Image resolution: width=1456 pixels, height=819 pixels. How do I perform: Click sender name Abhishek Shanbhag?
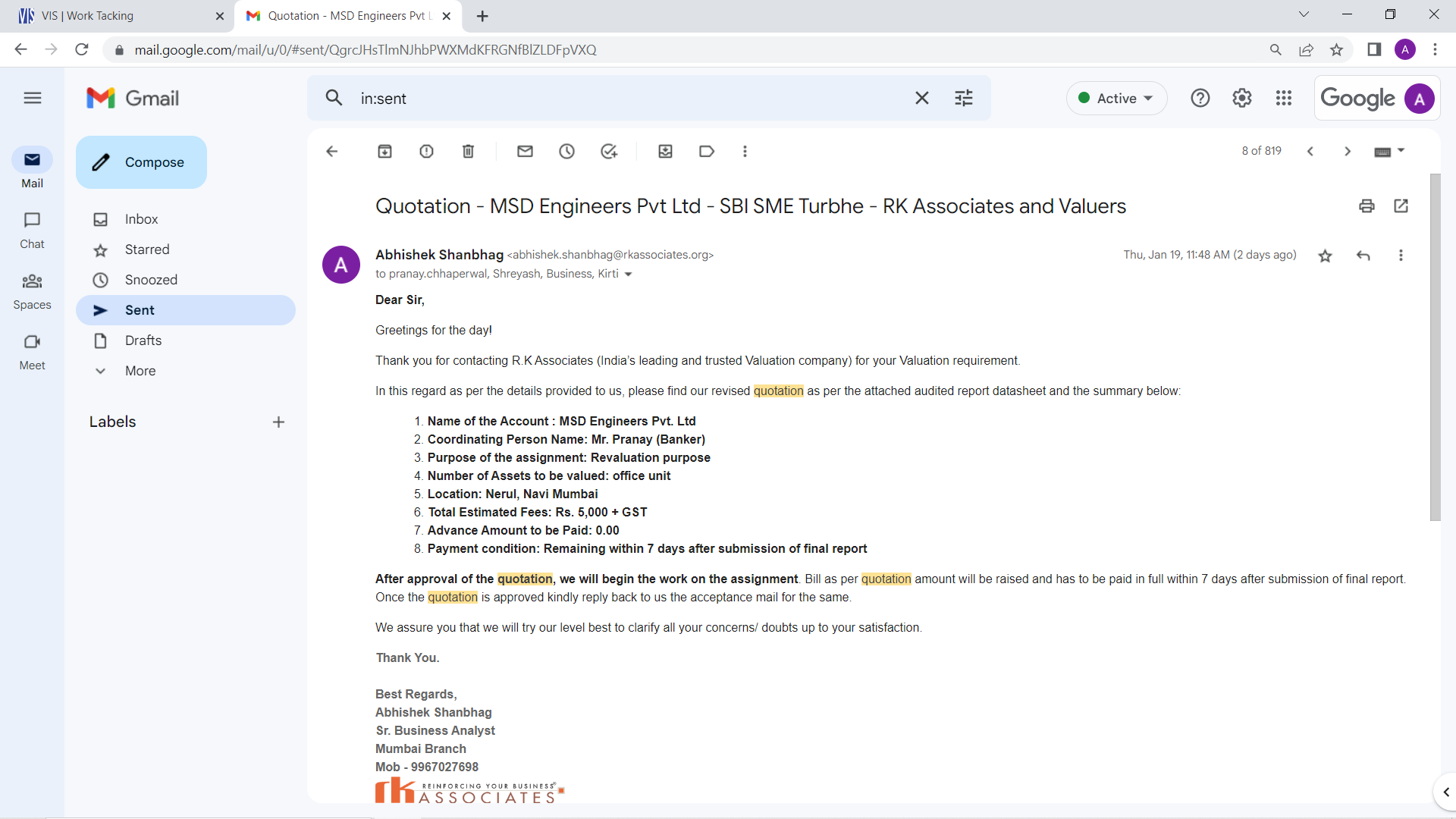439,255
